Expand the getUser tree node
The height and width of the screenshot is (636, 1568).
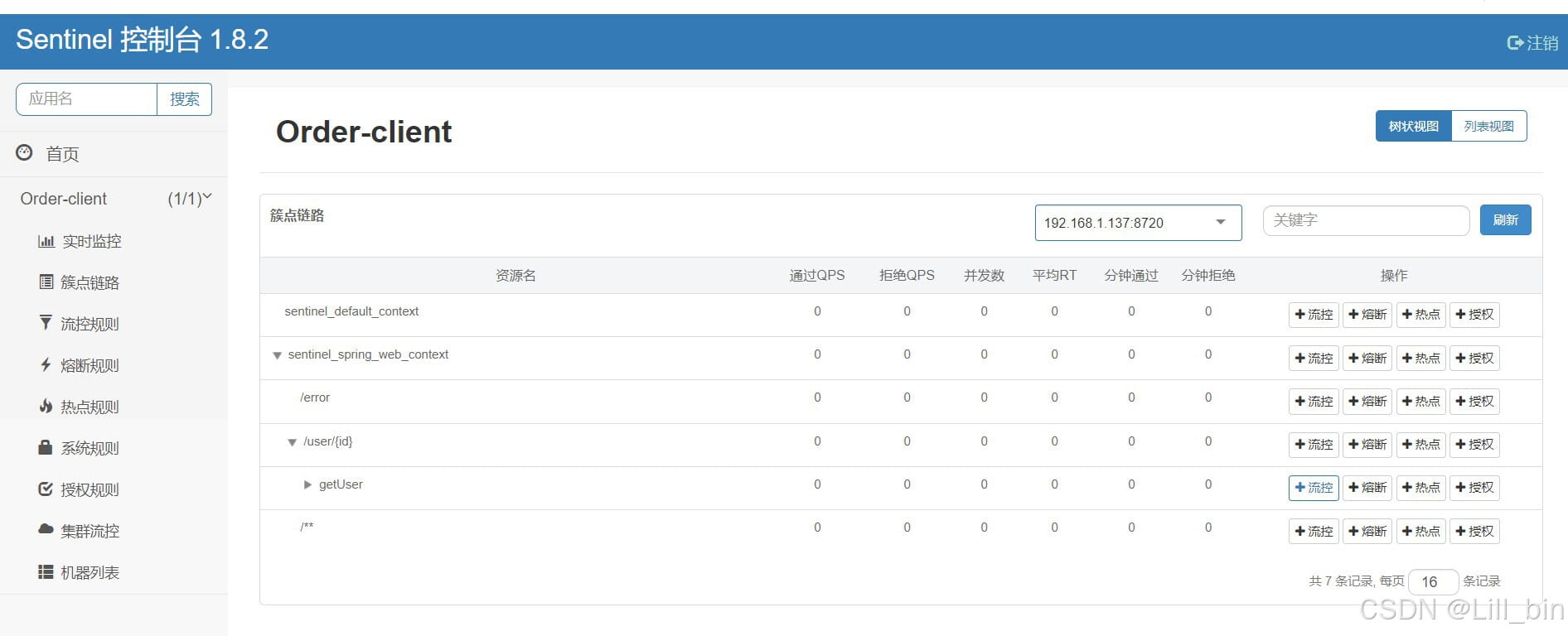click(307, 484)
